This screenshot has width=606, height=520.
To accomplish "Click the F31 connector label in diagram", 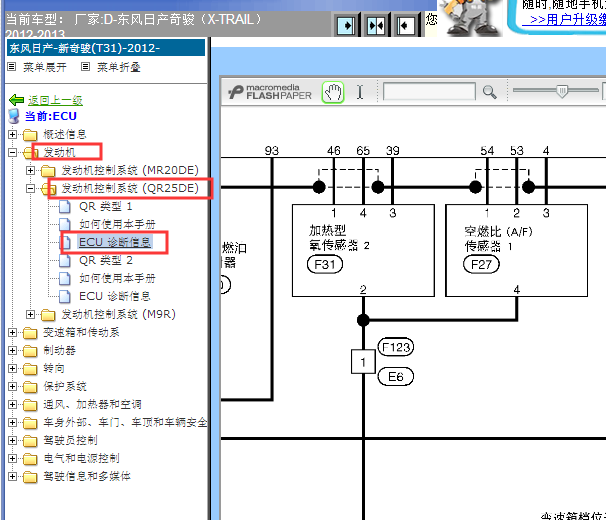I will click(x=325, y=265).
